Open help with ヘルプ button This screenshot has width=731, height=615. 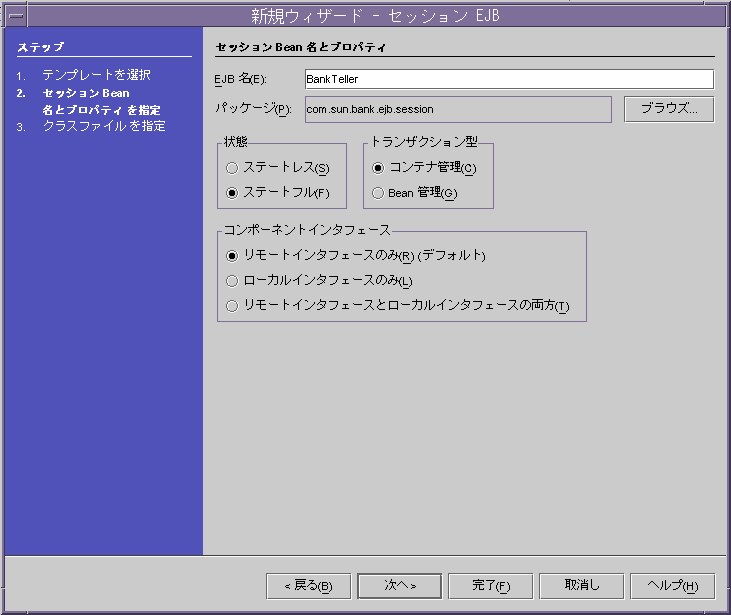click(x=673, y=586)
